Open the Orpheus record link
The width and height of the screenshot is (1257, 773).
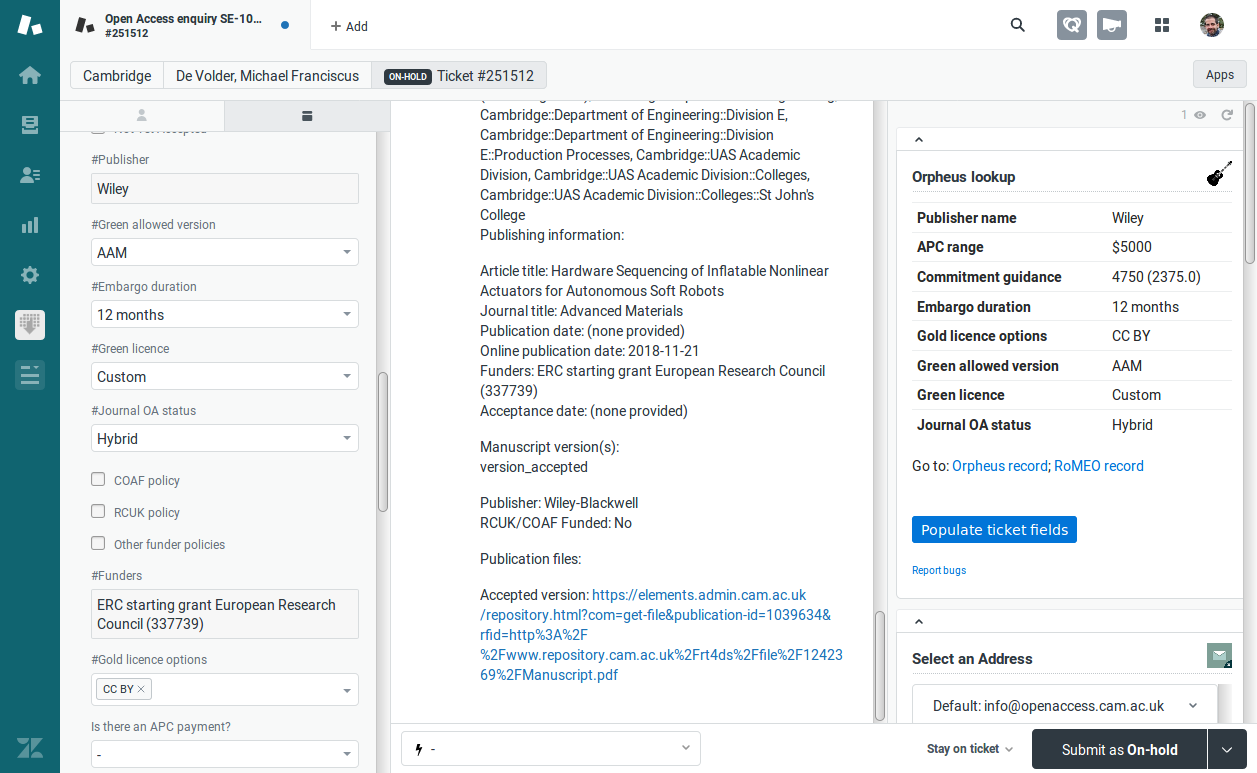coord(1000,466)
